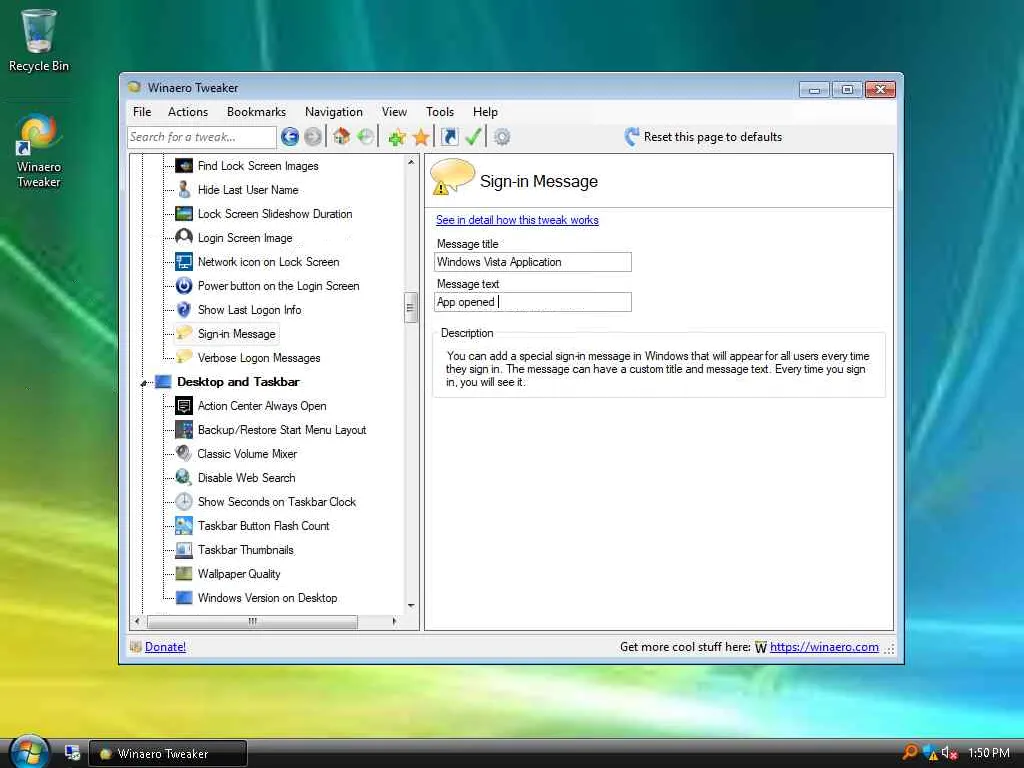Click Winaero Tweaker taskbar button
1024x768 pixels.
(x=168, y=753)
